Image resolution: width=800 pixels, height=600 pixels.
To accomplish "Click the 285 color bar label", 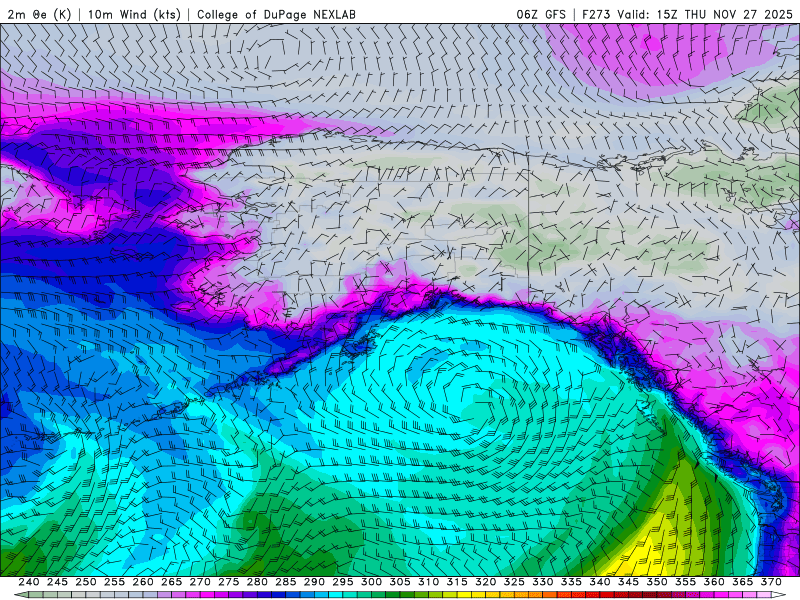I will point(286,582).
